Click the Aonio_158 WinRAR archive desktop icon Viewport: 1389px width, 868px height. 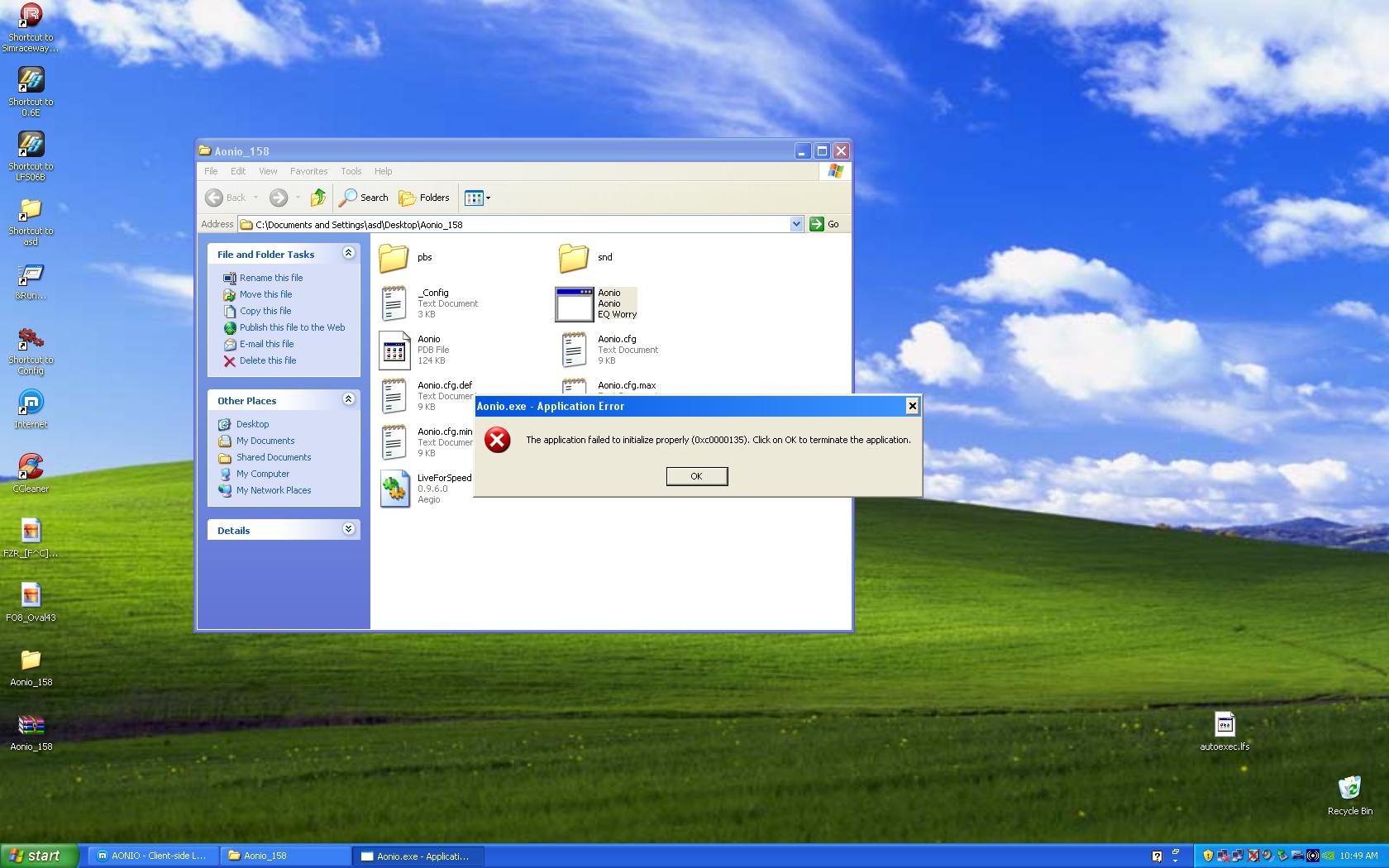click(31, 731)
